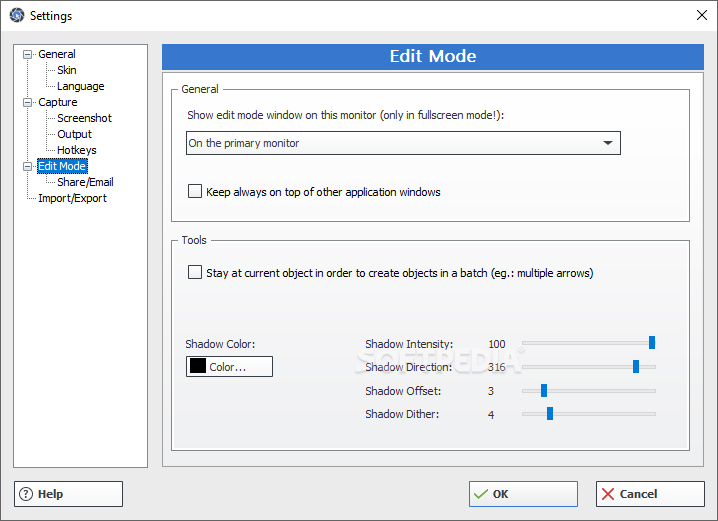Click the Shadow Intensity value 100
This screenshot has height=521, width=718.
(497, 344)
